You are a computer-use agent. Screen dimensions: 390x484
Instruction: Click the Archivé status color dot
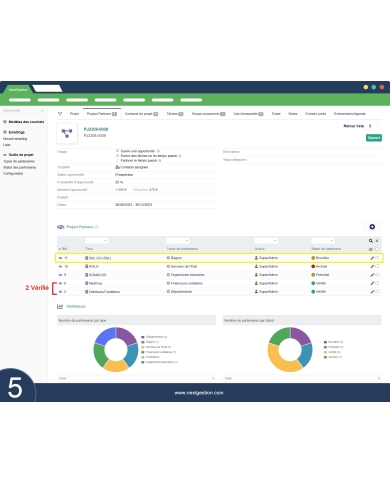point(313,266)
